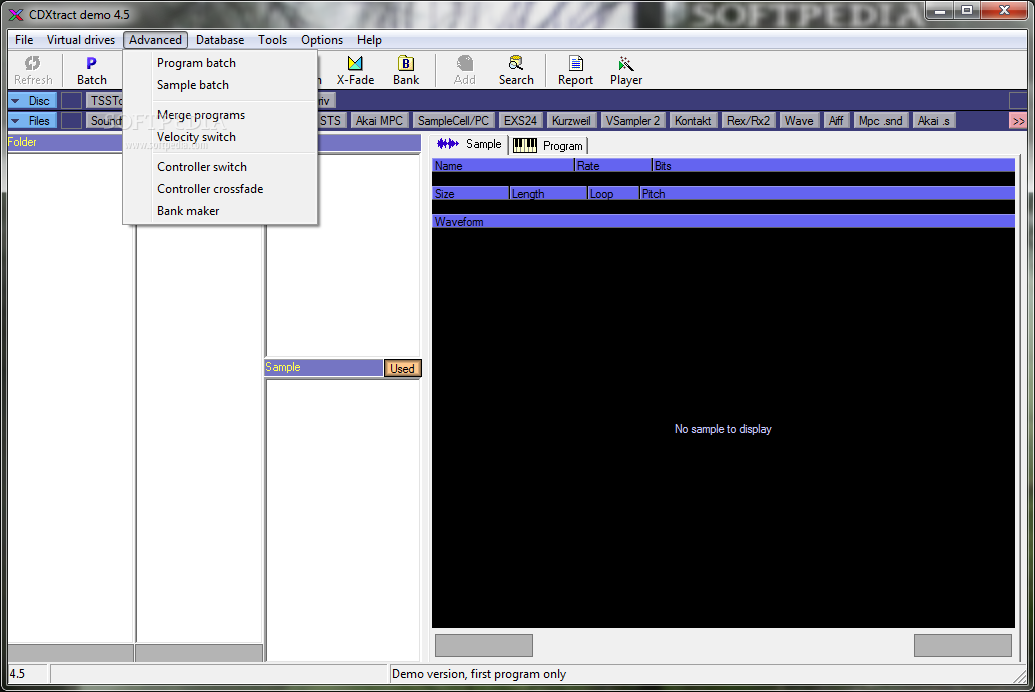Screen dimensions: 1035x692
Task: Launch the Player tool
Action: coord(626,71)
